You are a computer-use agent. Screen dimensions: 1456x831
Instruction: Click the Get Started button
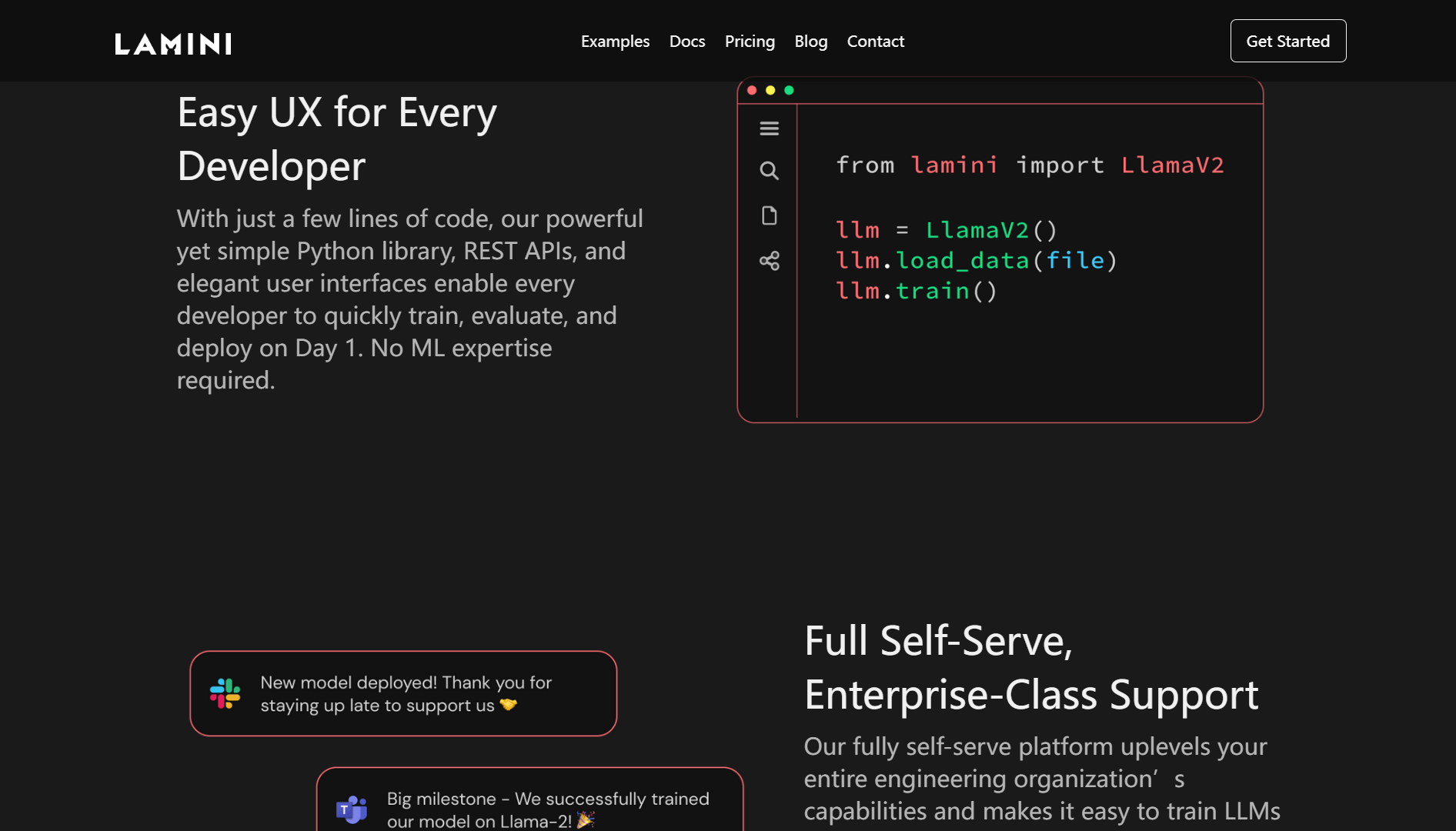1288,41
